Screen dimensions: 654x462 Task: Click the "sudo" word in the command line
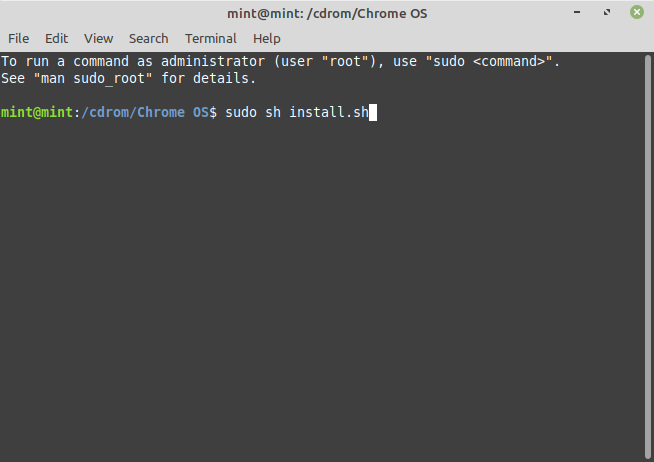(241, 112)
